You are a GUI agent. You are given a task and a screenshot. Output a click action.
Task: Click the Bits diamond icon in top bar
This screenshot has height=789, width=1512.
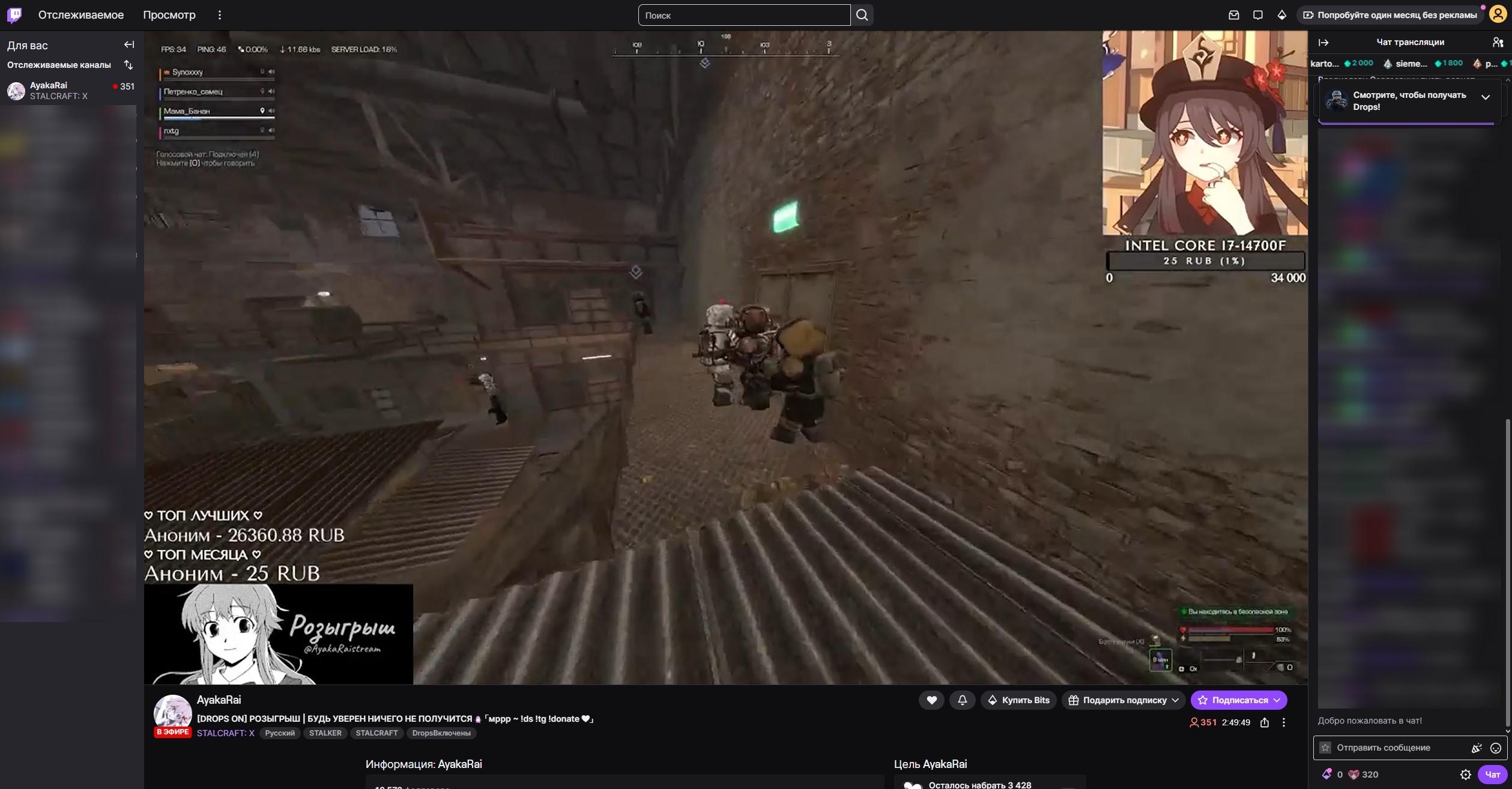point(1282,15)
